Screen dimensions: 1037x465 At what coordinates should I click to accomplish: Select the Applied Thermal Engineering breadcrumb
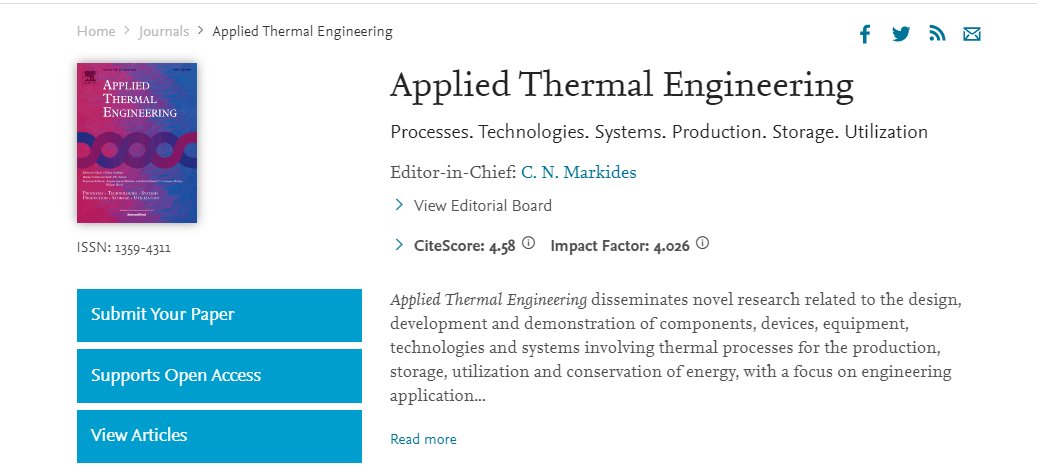pyautogui.click(x=302, y=31)
